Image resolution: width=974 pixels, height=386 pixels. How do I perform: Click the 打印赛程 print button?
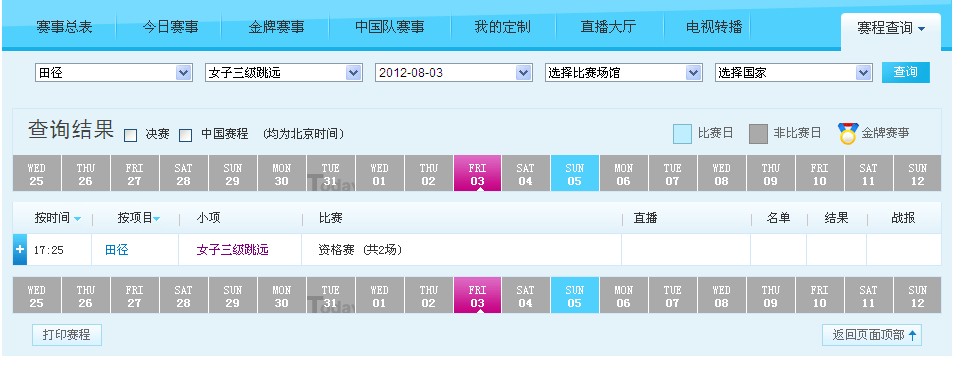coord(66,334)
